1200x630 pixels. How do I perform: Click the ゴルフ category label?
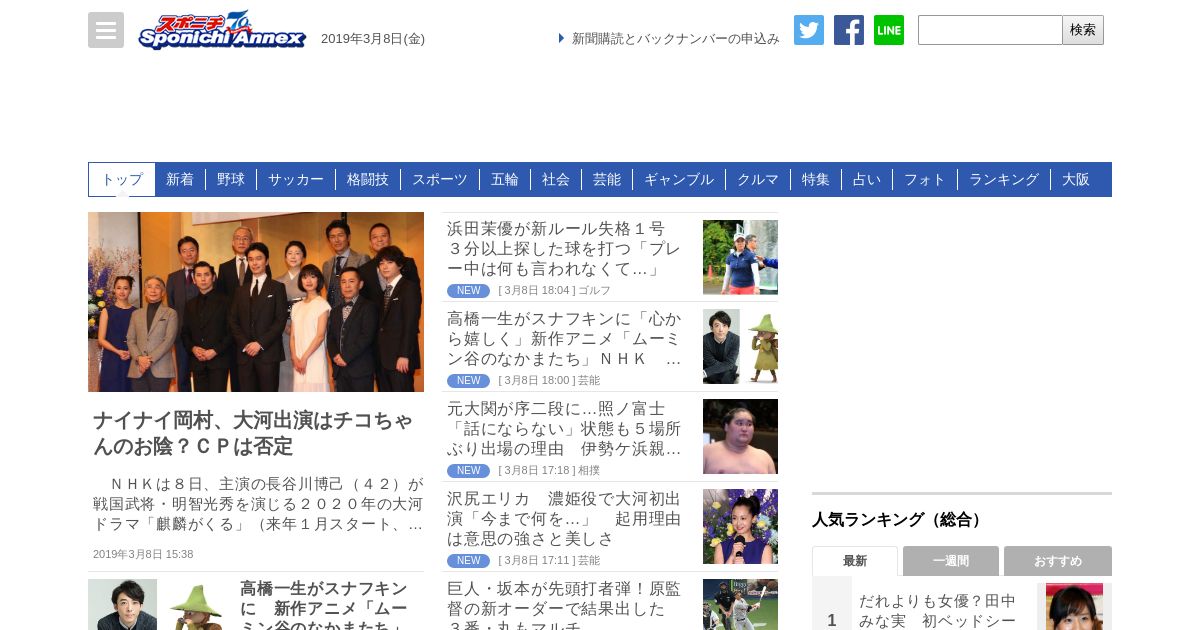(594, 291)
